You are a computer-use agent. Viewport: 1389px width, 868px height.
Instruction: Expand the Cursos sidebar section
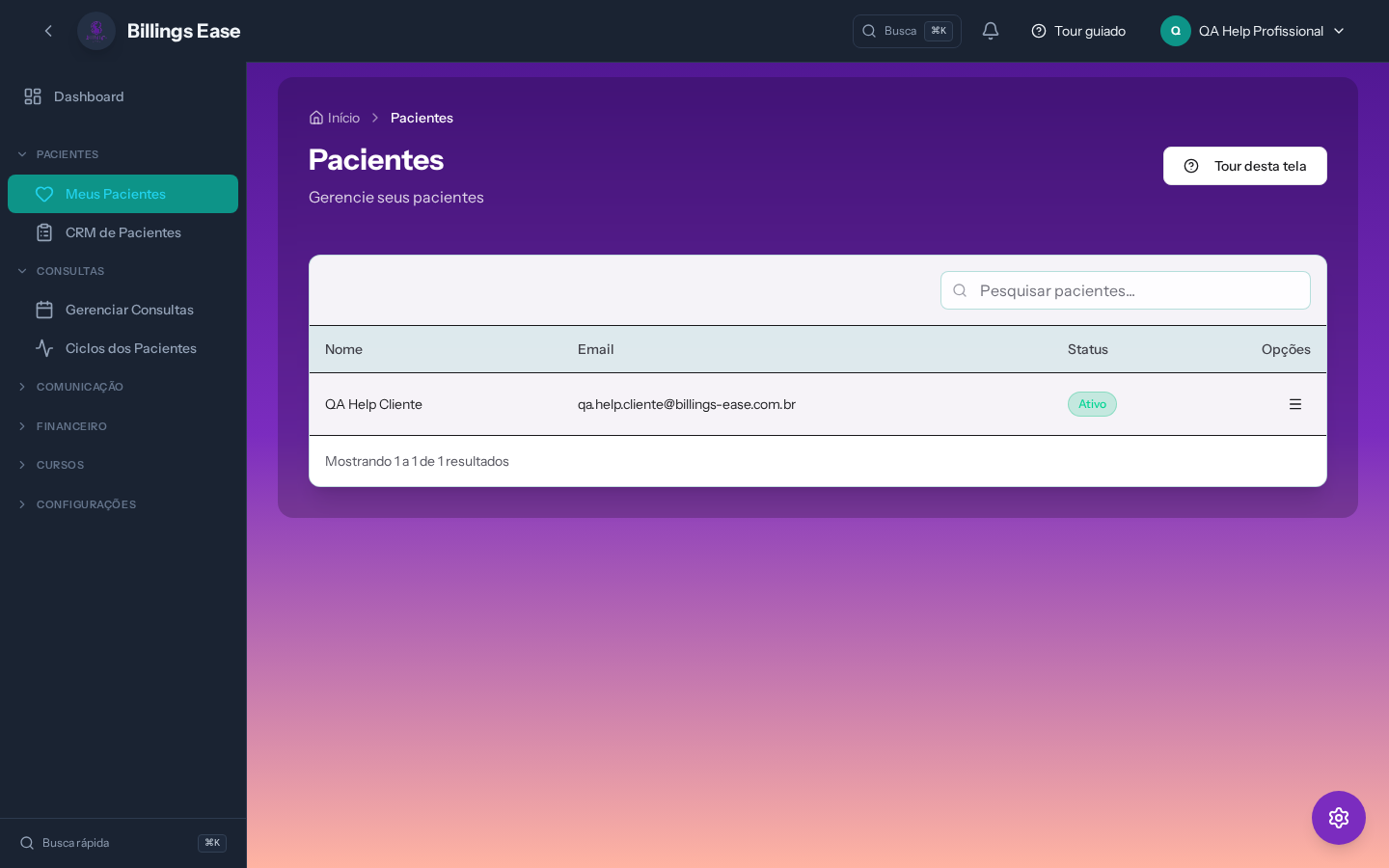23,465
